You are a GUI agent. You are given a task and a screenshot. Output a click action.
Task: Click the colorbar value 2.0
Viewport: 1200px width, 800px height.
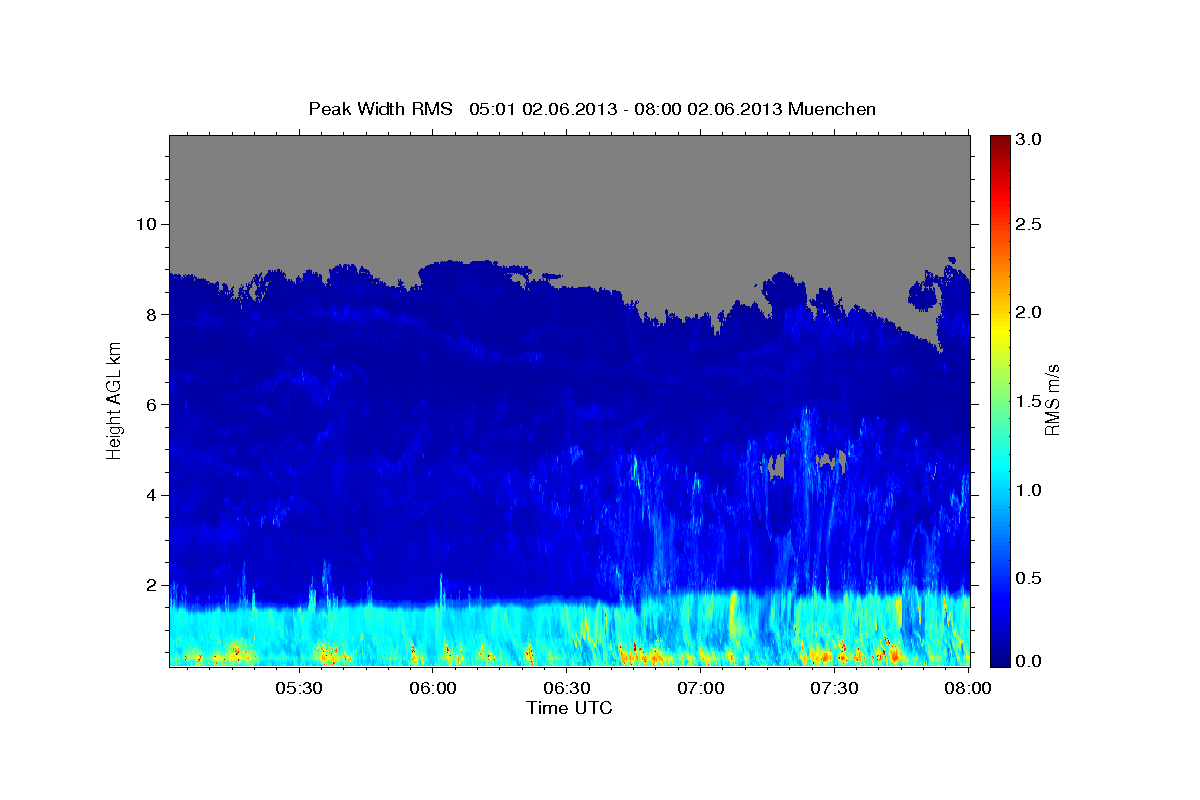(x=1029, y=313)
